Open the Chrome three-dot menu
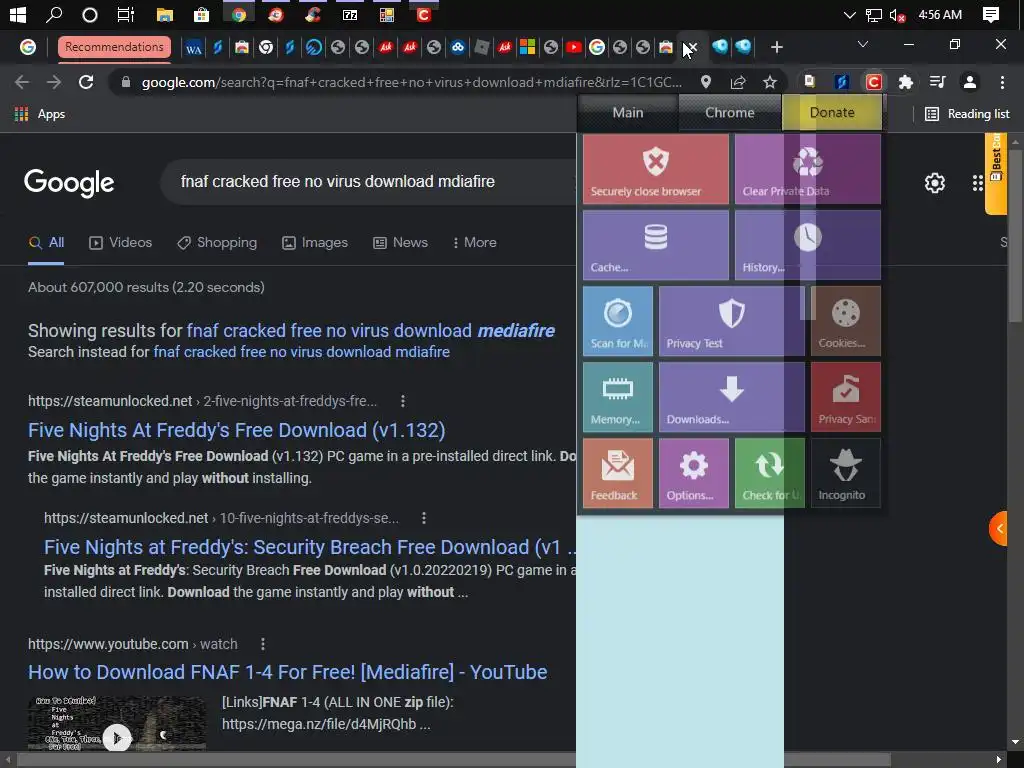Screen dimensions: 1024x768 (x=1002, y=82)
